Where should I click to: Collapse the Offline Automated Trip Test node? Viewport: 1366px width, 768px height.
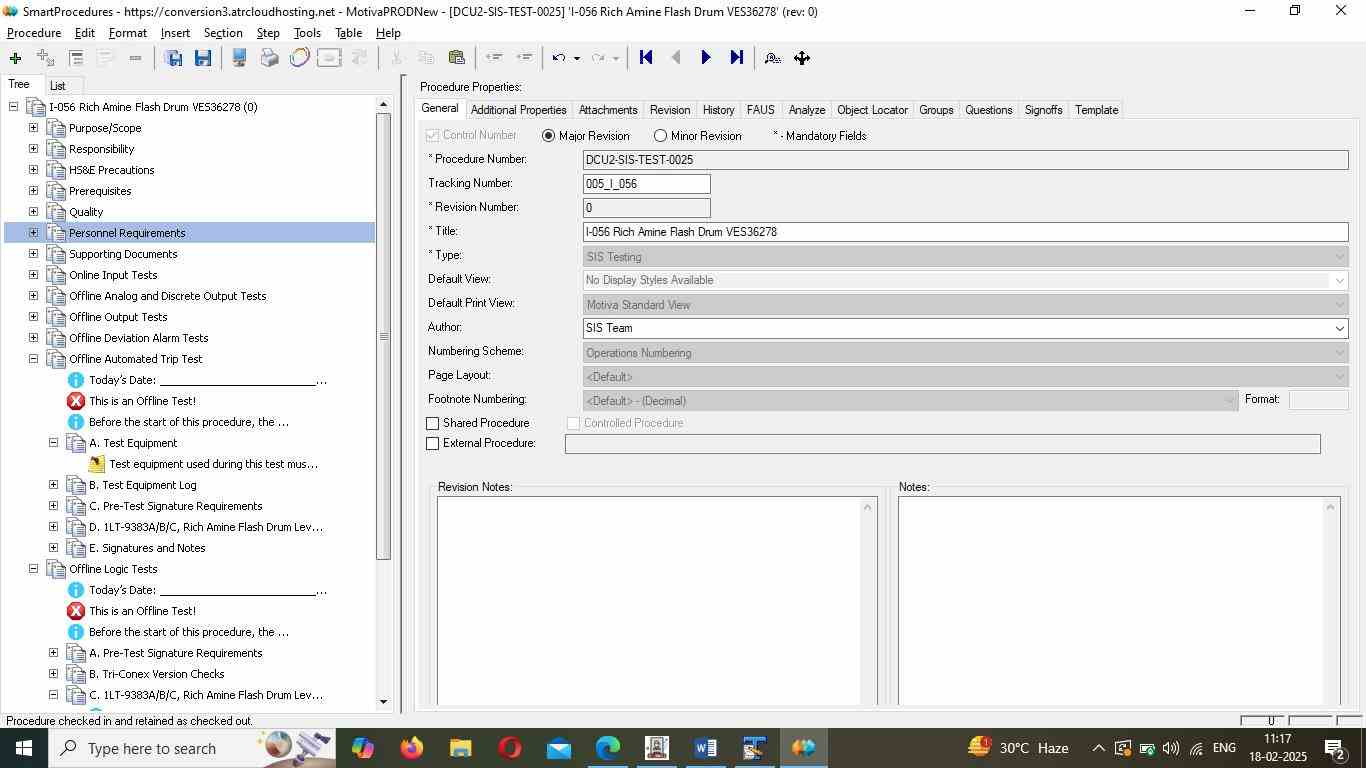33,359
